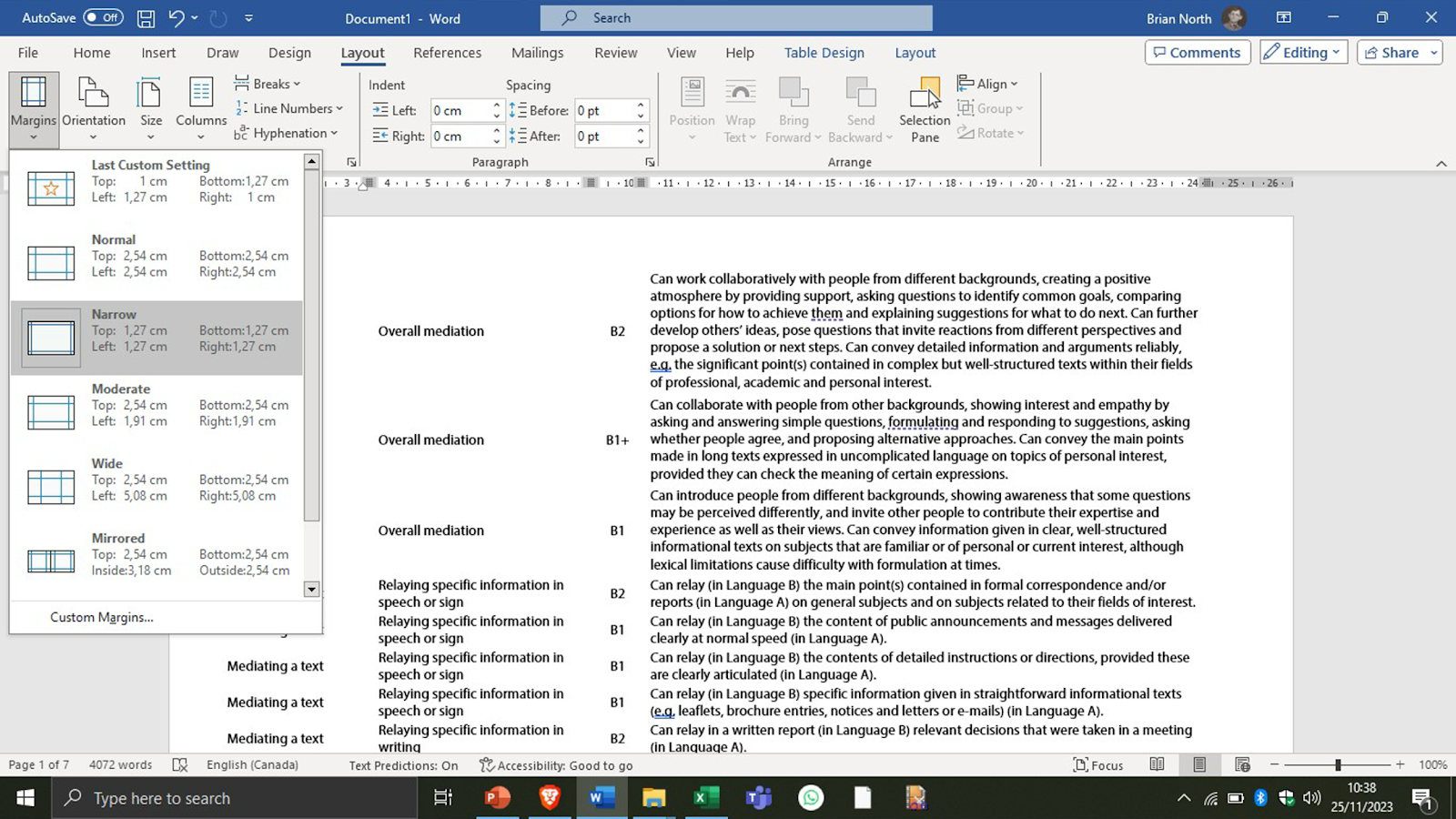Select the Narrow margins preset
Viewport: 1456px width, 819px height.
157,339
